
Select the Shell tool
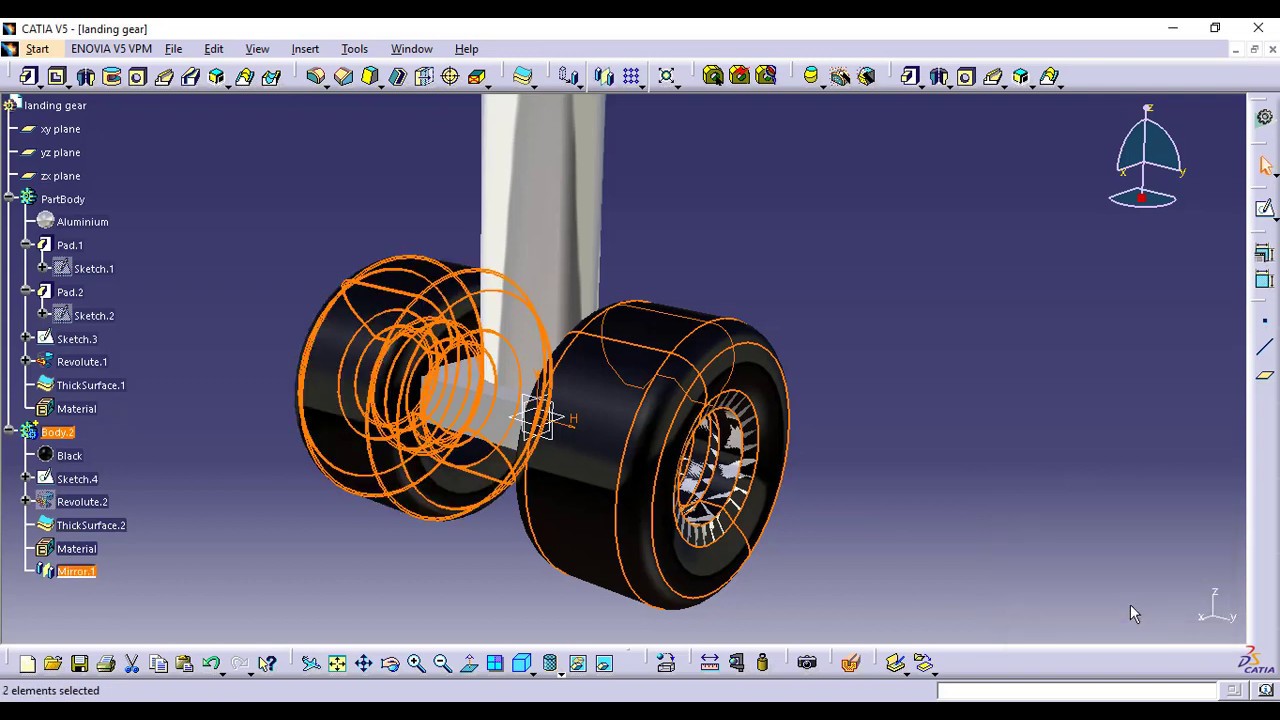pyautogui.click(x=397, y=76)
